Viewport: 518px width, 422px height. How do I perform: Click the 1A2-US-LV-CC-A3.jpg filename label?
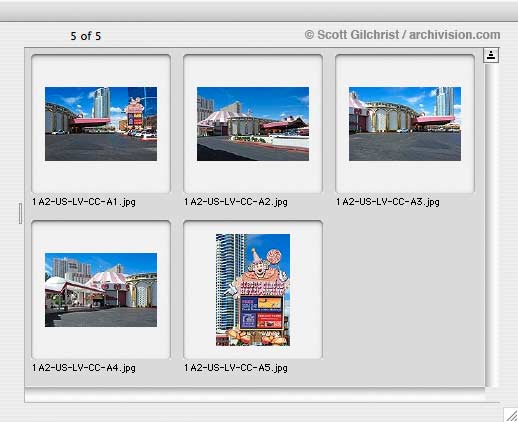tap(388, 202)
